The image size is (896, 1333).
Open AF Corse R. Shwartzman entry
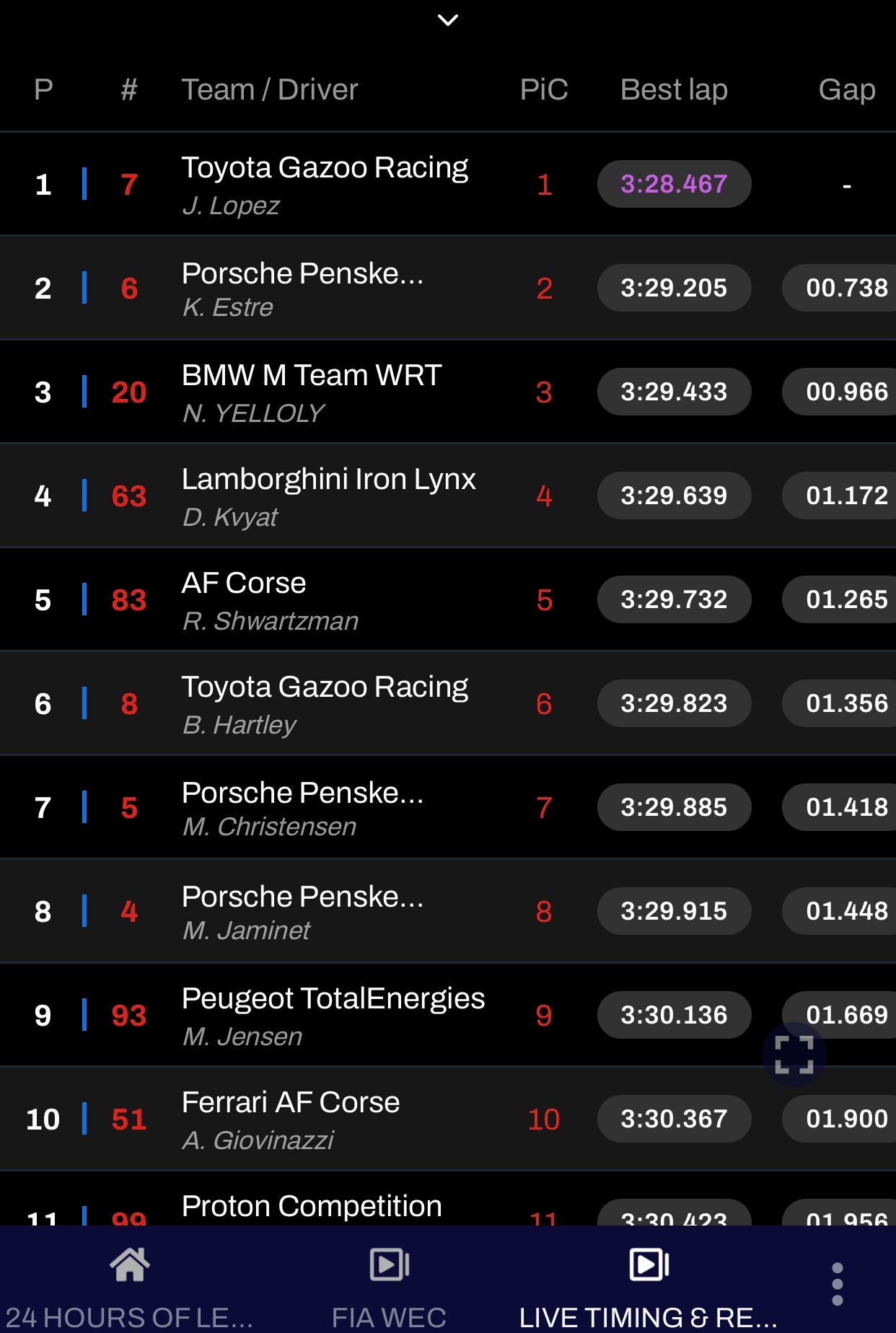pyautogui.click(x=448, y=600)
